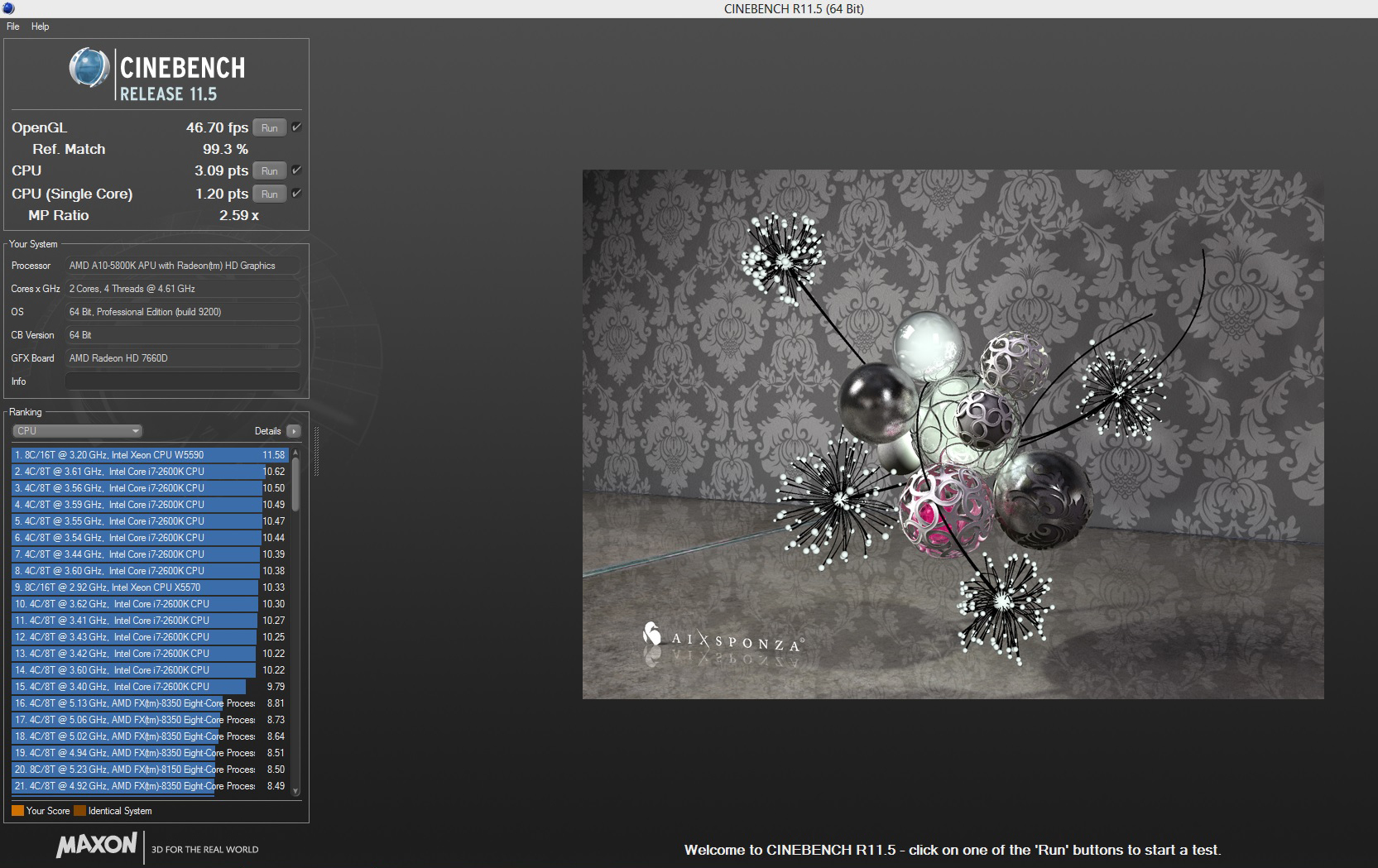1378x868 pixels.
Task: Click the Maxon logo at bottom
Action: coord(97,845)
